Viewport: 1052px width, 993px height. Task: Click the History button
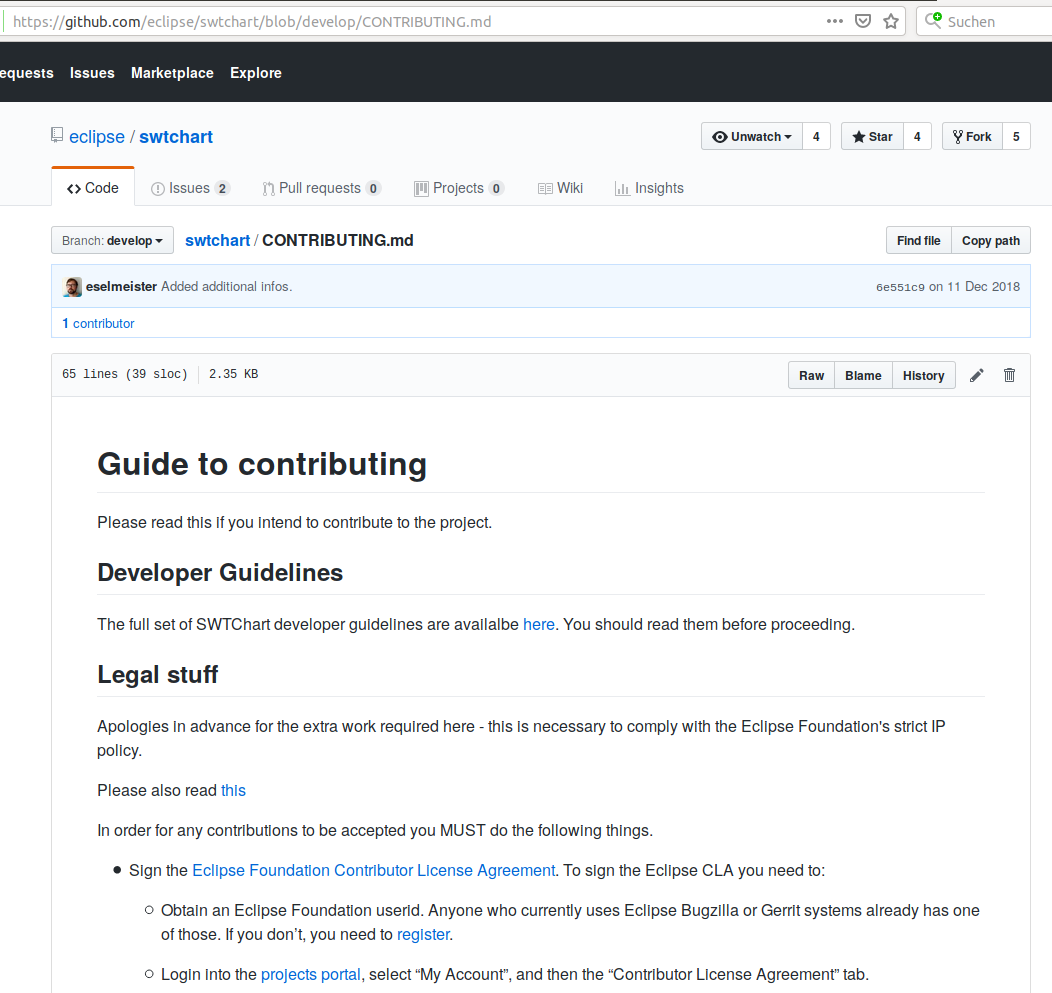click(923, 375)
